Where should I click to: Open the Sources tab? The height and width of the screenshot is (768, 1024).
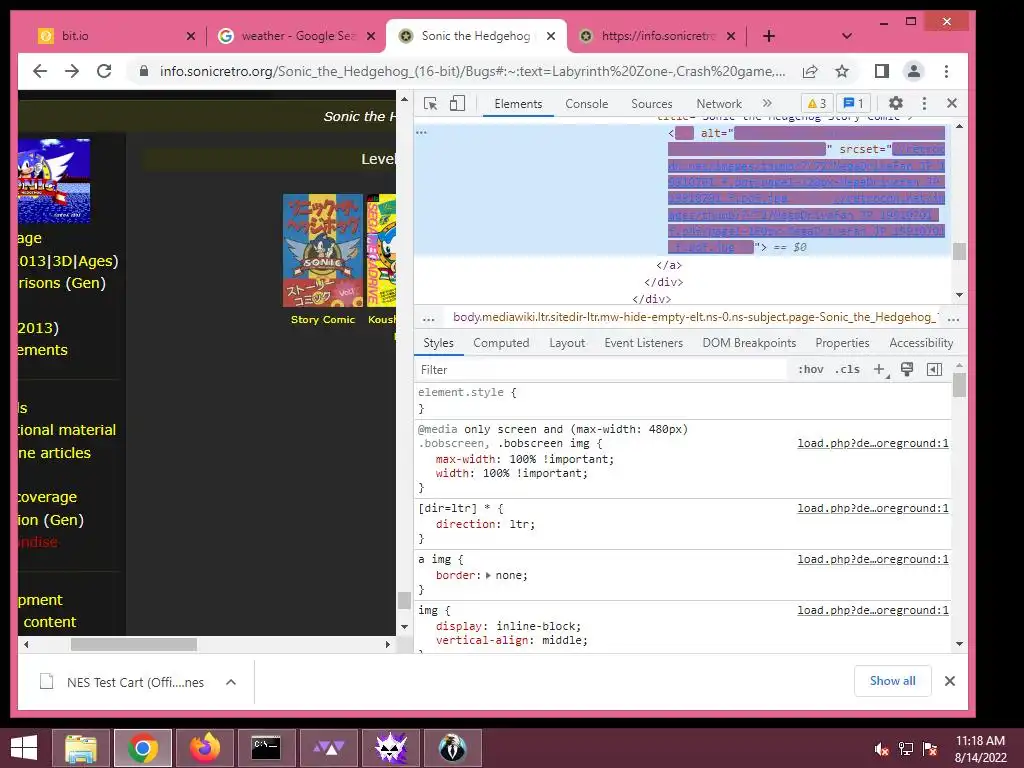[651, 104]
